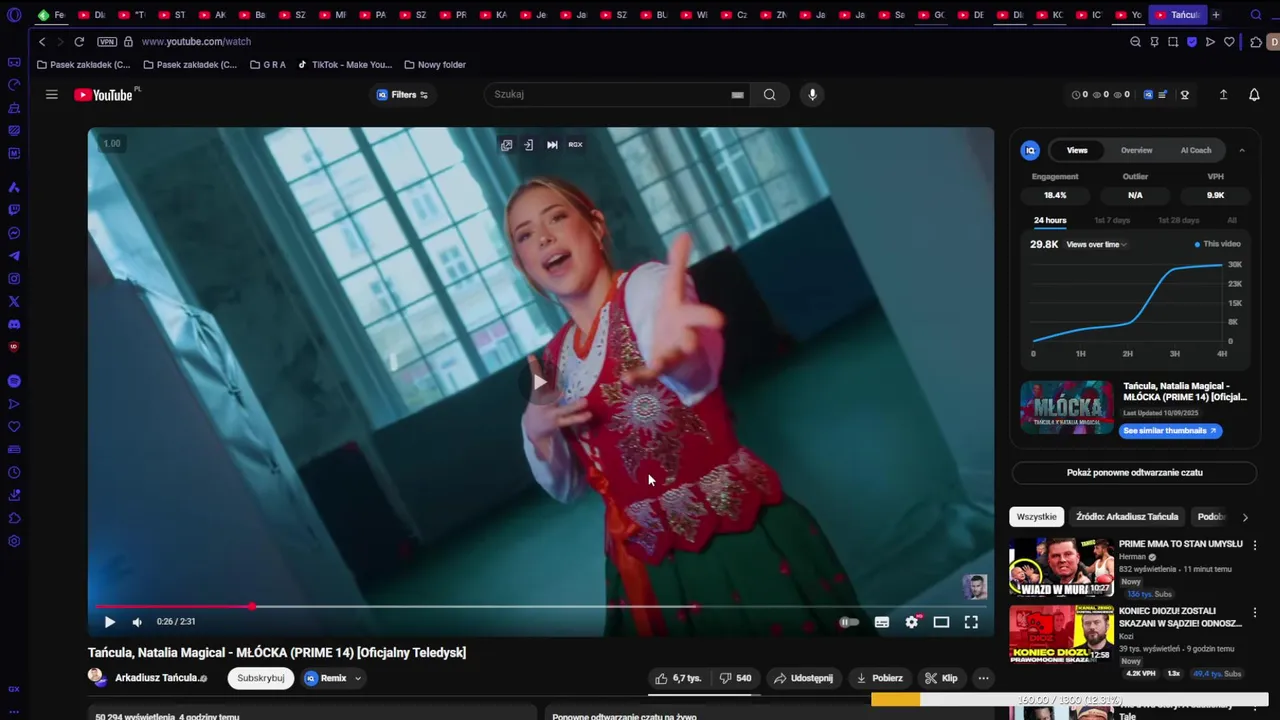
Task: Go back in browser history
Action: [x=42, y=42]
